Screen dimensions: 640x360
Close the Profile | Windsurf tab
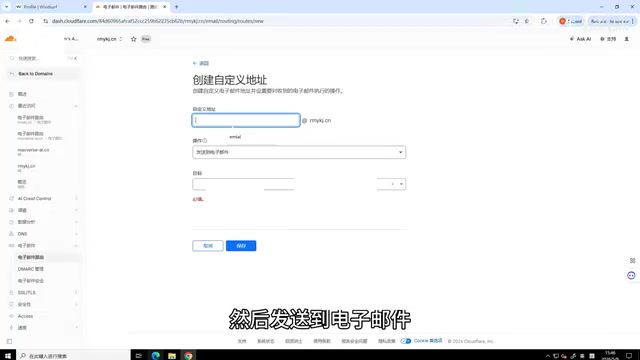tap(85, 7)
